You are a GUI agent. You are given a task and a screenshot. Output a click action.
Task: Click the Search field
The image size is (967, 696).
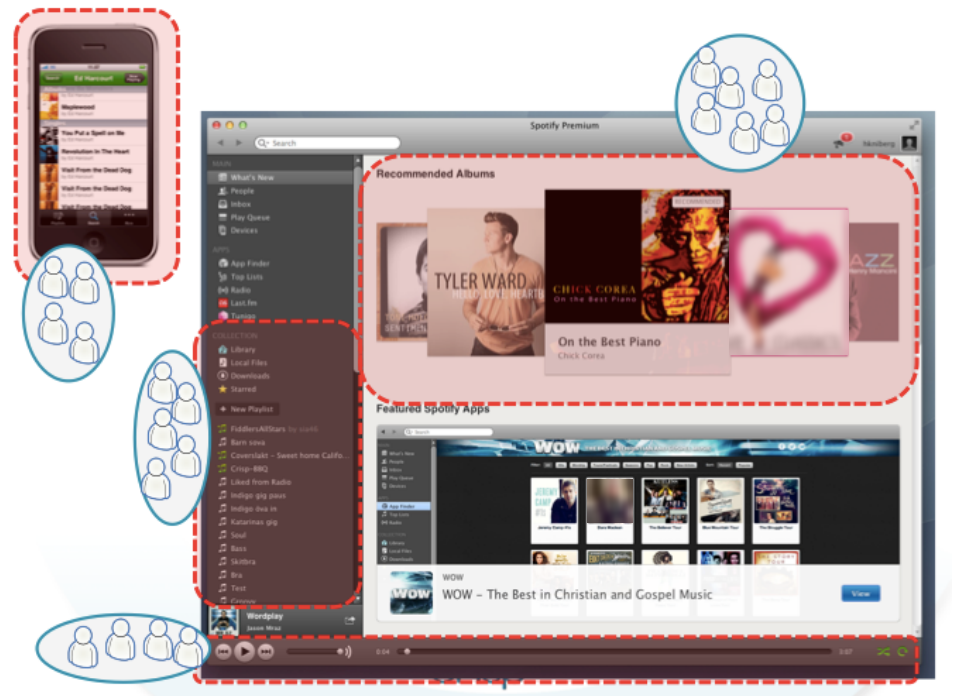point(327,143)
